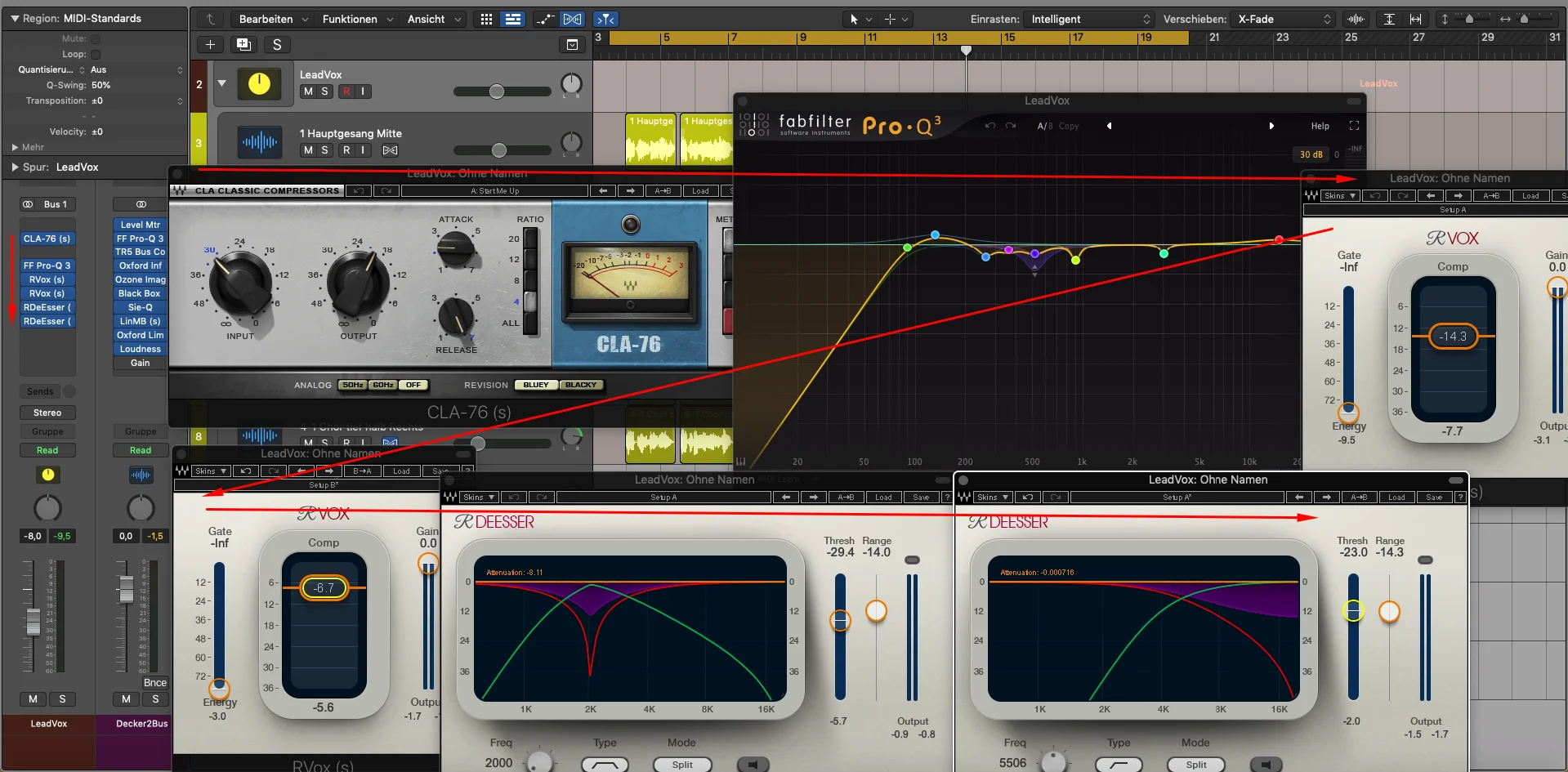Click the add track plus button

point(210,45)
